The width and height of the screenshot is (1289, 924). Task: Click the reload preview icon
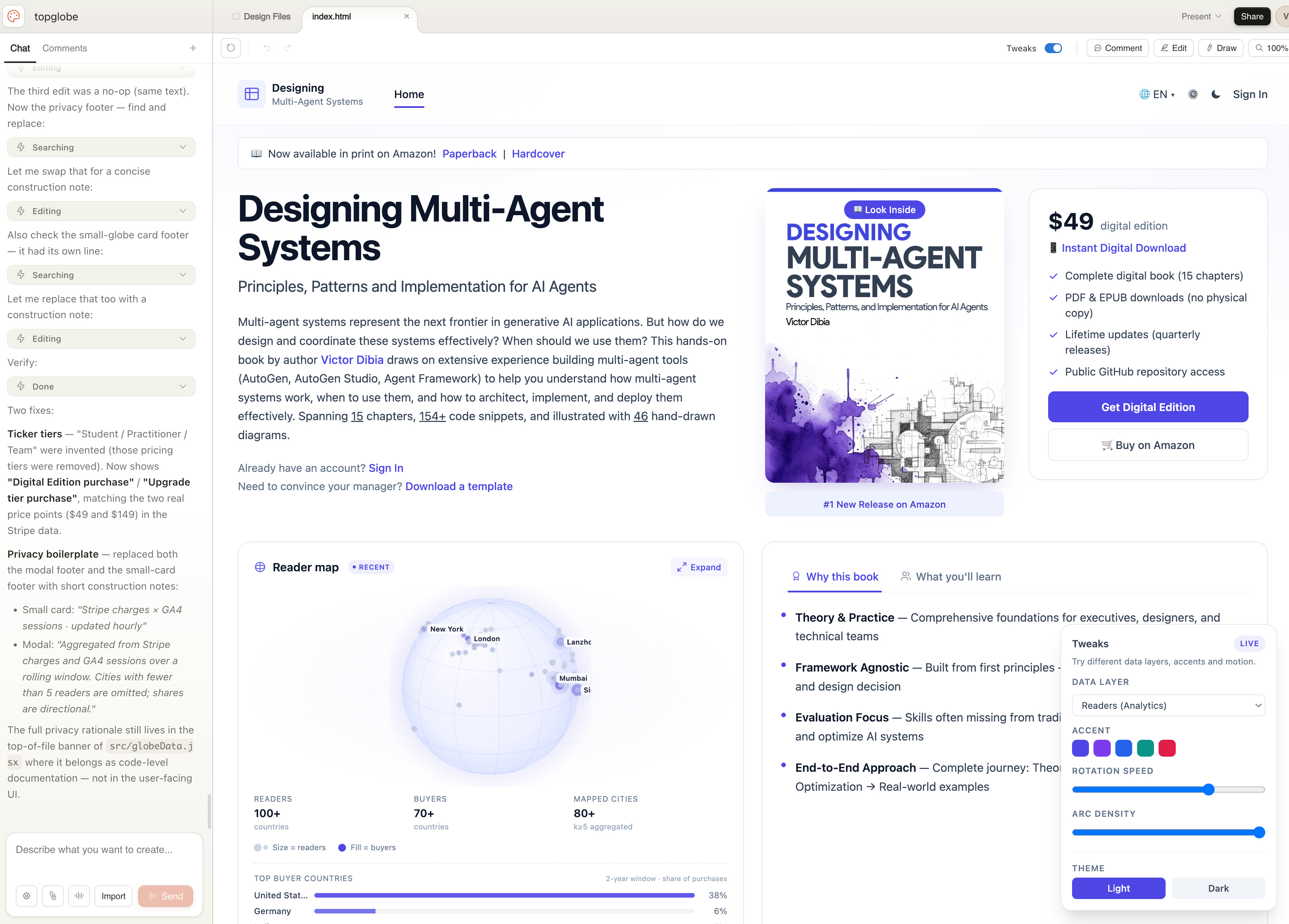coord(231,48)
